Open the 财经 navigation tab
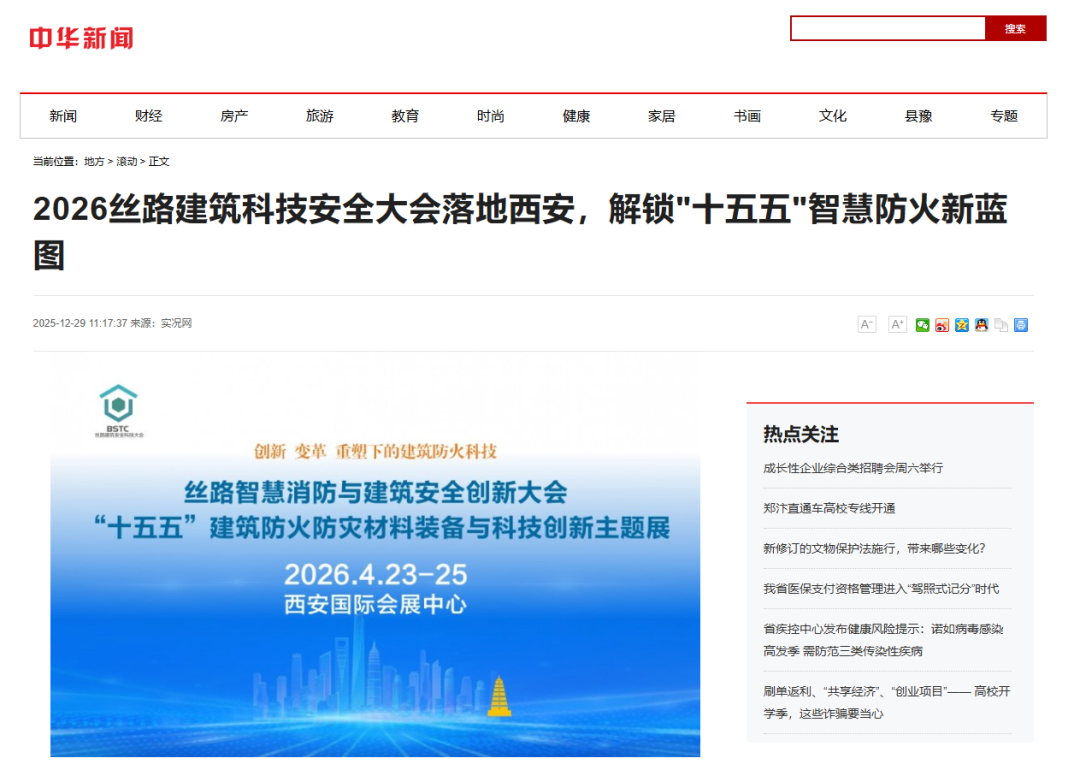The width and height of the screenshot is (1080, 764). tap(148, 116)
